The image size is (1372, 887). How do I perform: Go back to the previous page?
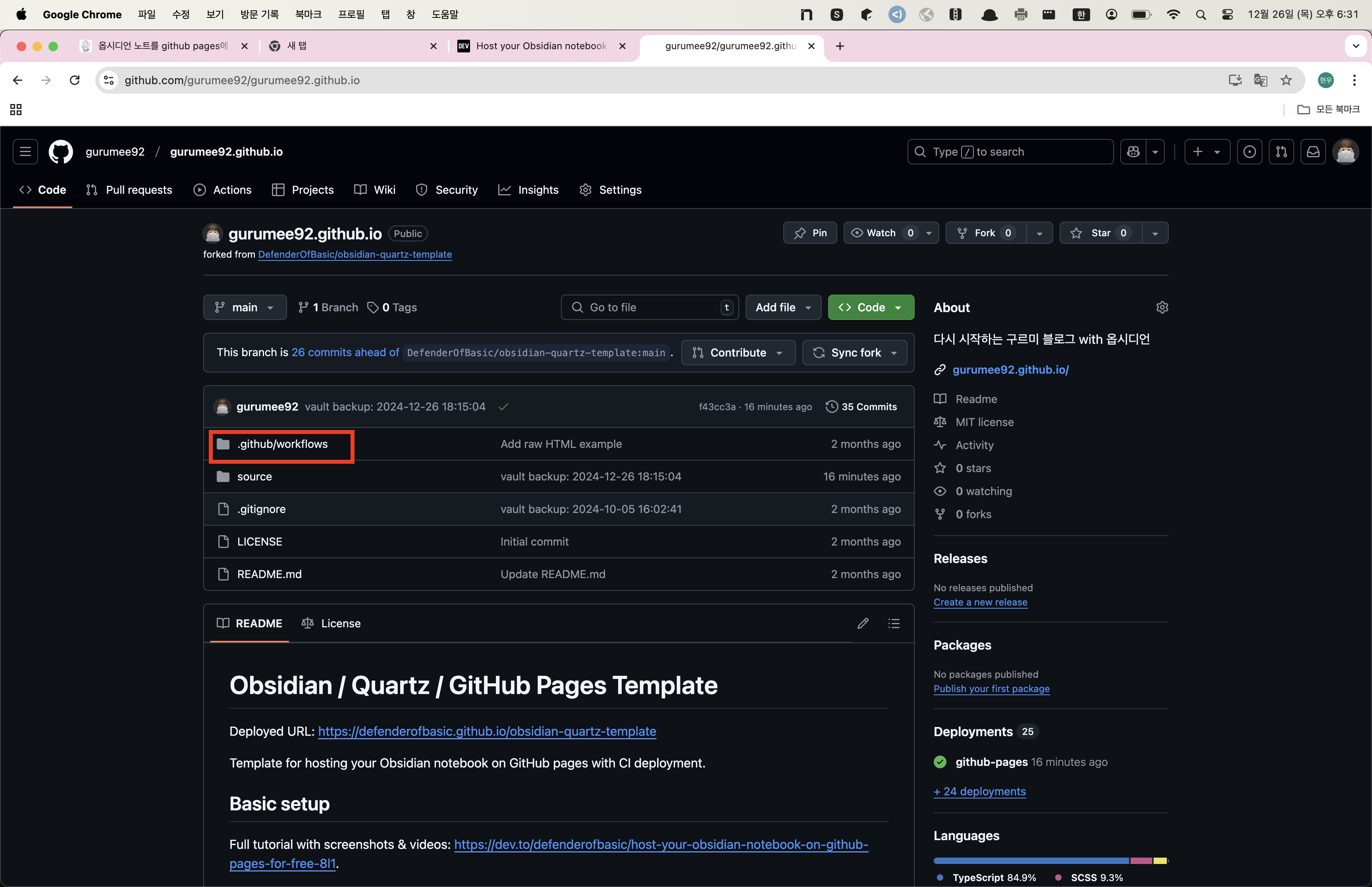[18, 80]
